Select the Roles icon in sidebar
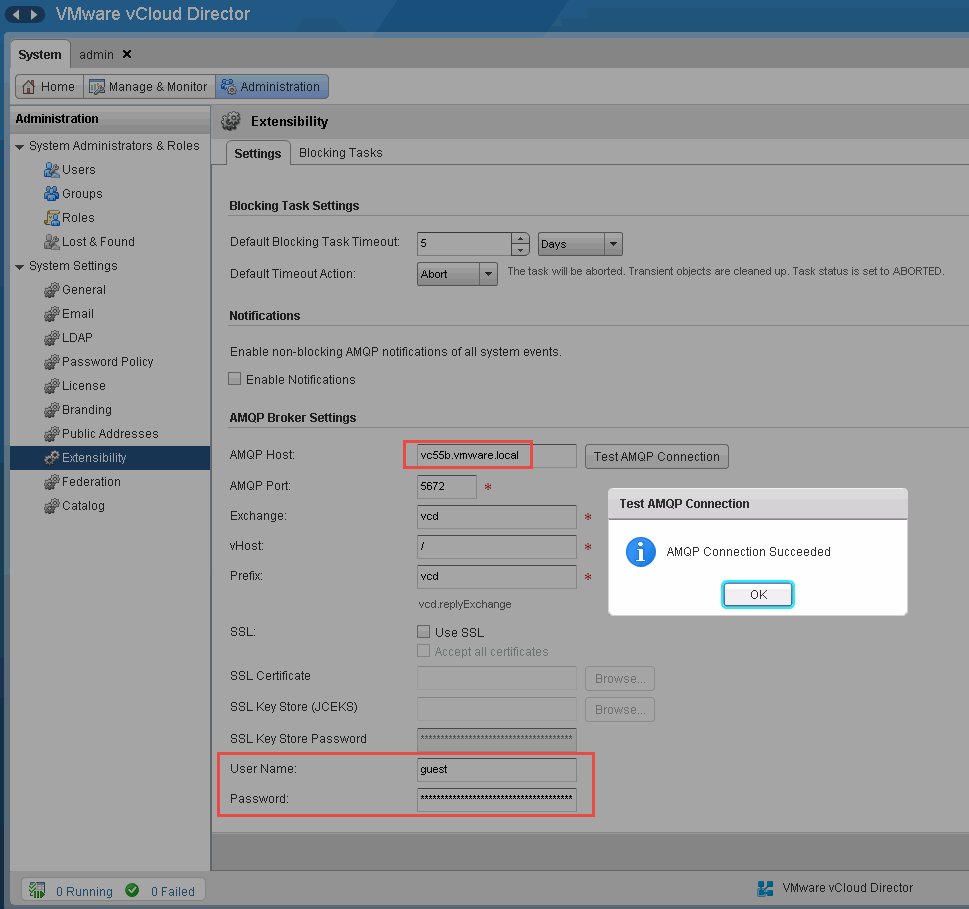The image size is (969, 909). coord(52,218)
